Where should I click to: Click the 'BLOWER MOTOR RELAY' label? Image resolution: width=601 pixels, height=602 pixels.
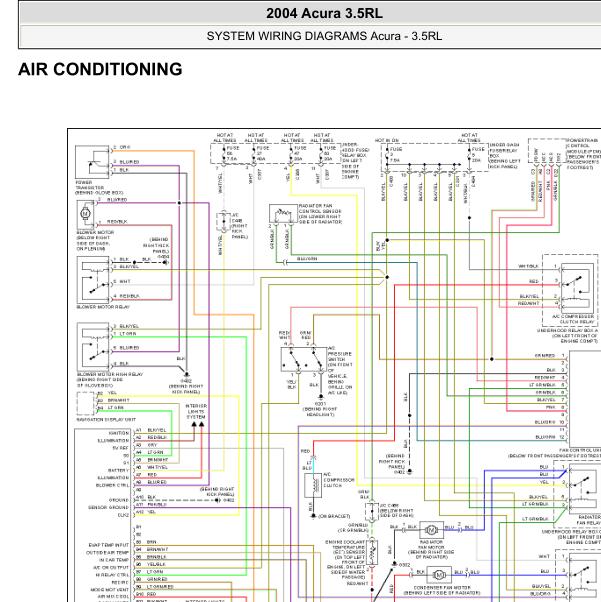(x=103, y=307)
